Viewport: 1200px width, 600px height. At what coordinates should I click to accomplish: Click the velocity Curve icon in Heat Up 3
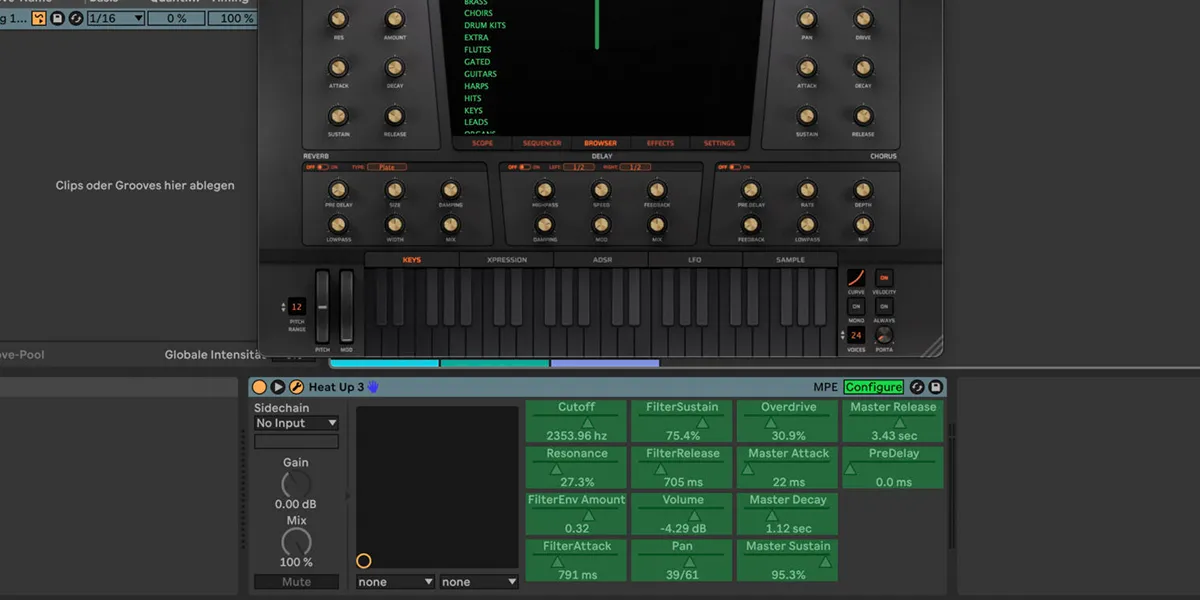point(856,277)
